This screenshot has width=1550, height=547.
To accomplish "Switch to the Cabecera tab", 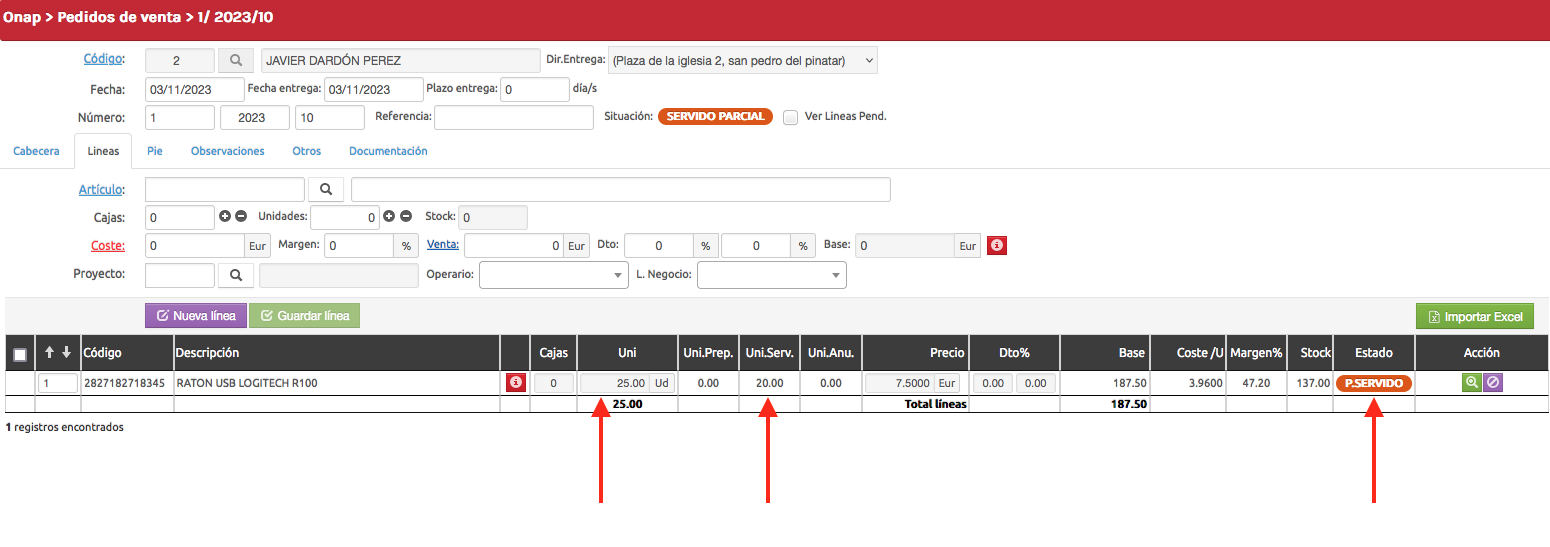I will (36, 151).
